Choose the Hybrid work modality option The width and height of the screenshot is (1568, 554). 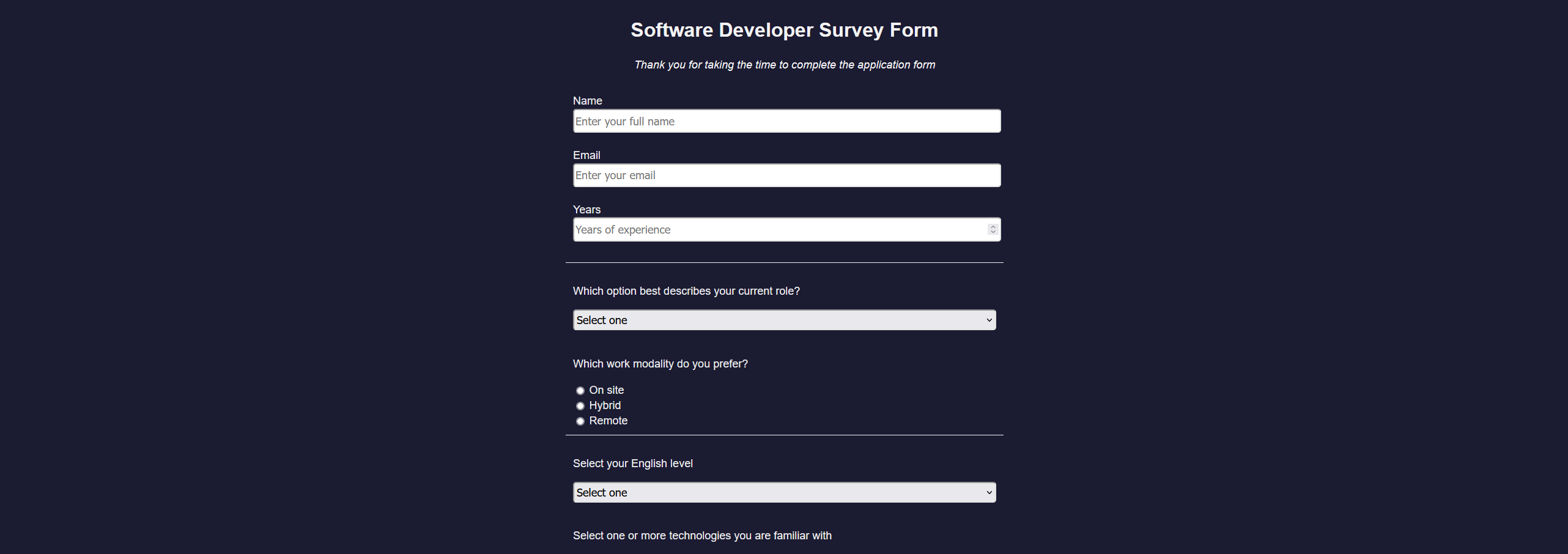(580, 405)
